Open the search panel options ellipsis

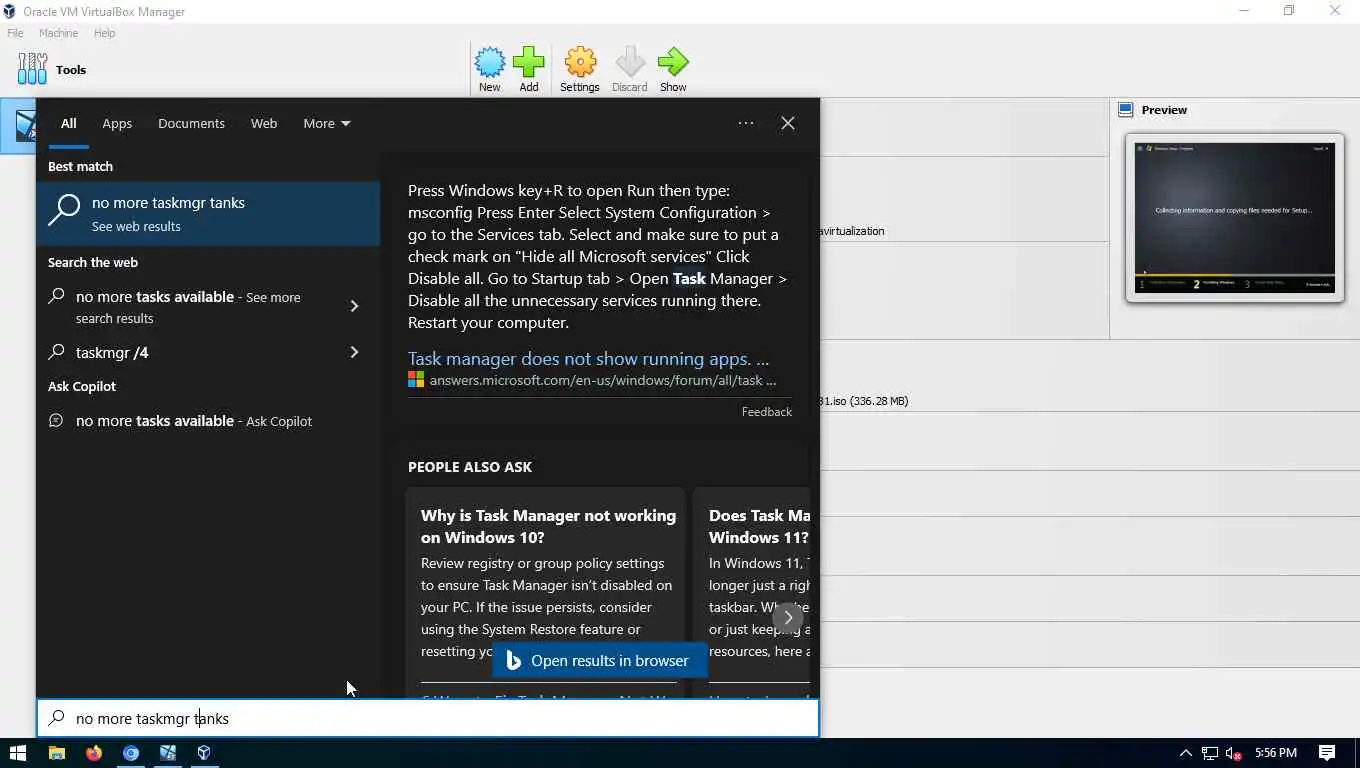point(746,123)
